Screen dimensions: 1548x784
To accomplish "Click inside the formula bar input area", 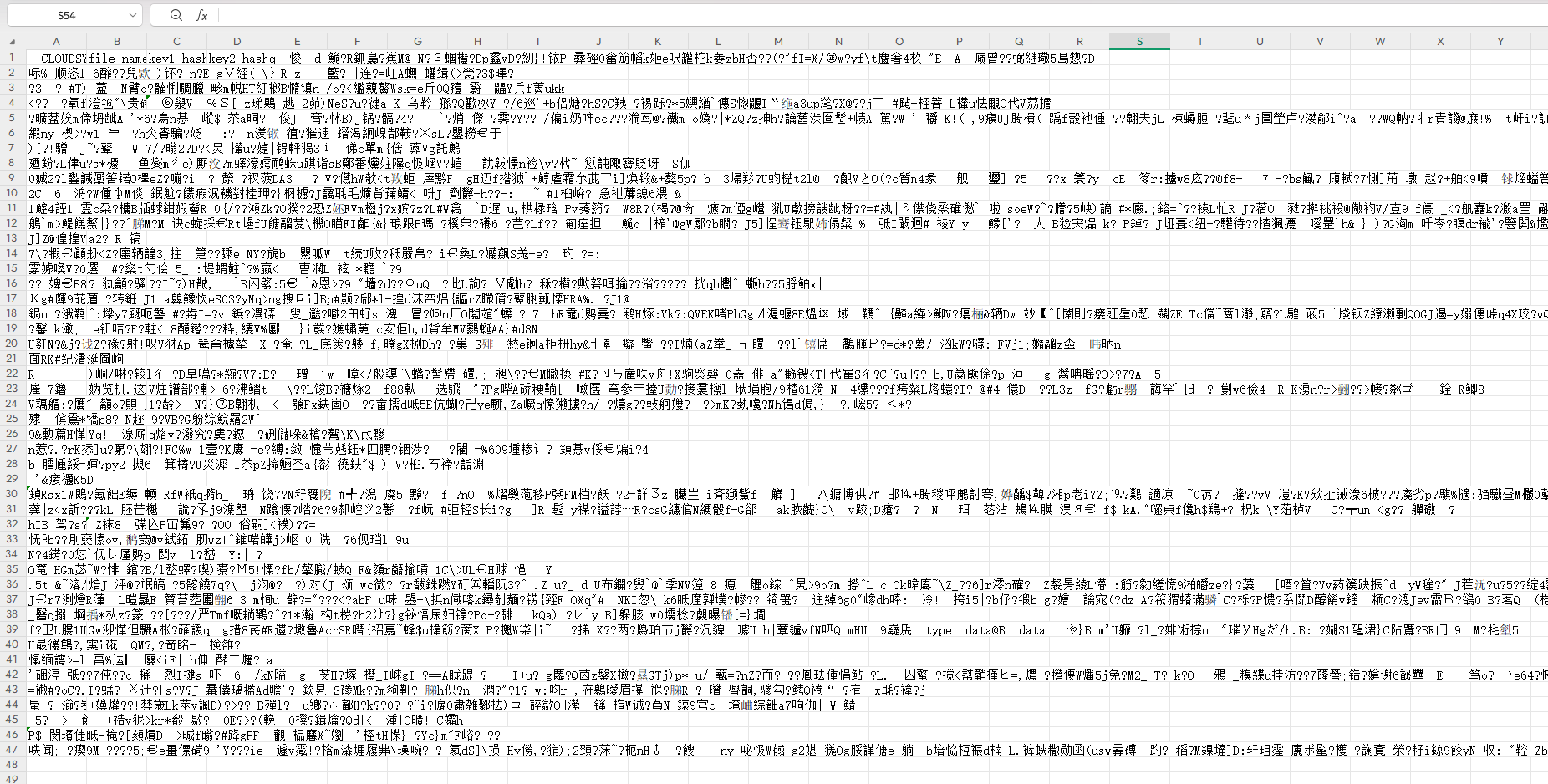I will (418, 14).
